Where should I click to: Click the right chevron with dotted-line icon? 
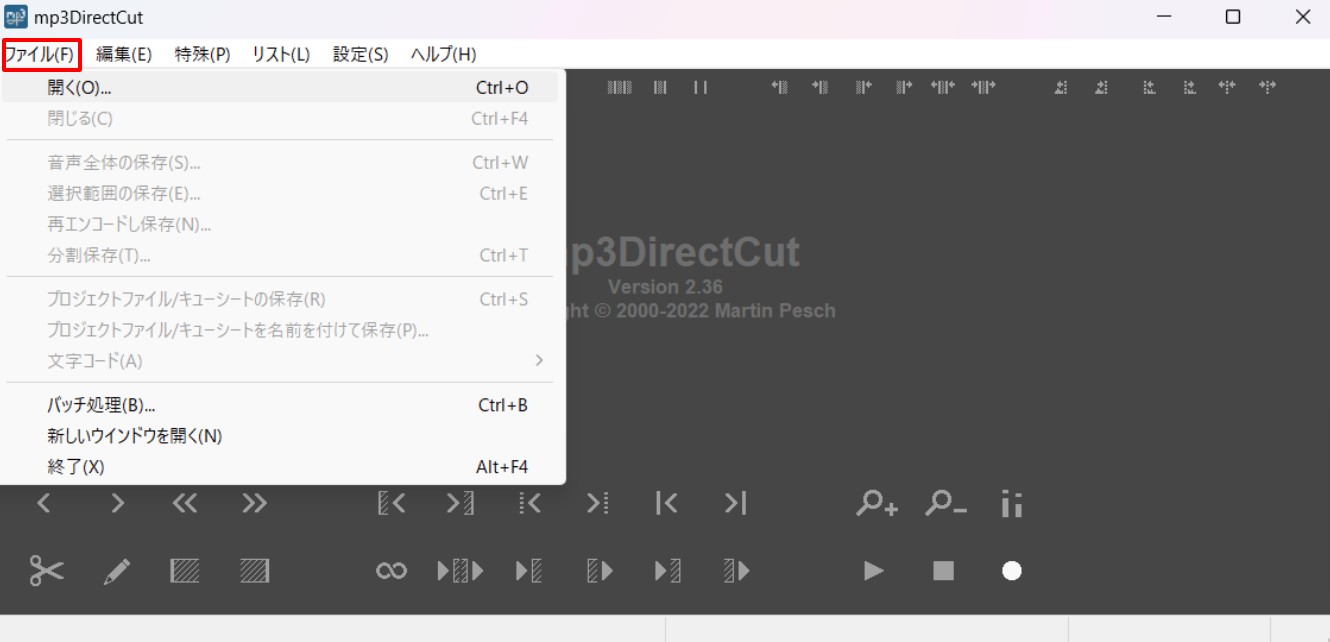coord(598,503)
